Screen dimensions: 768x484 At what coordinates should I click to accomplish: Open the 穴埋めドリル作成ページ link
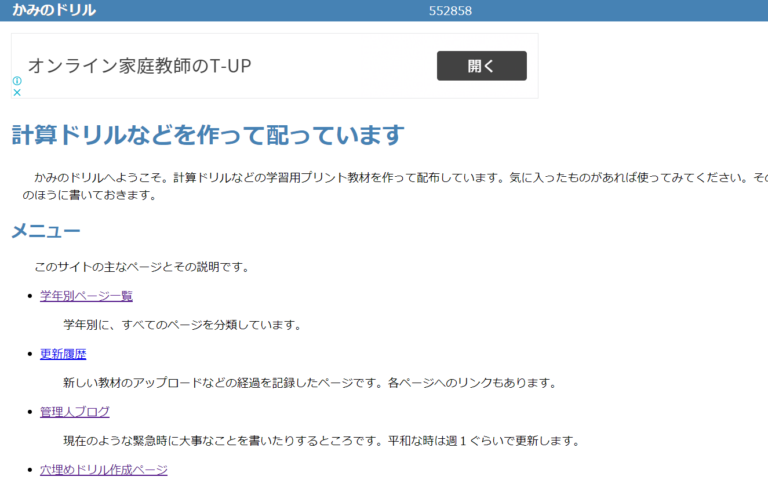pyautogui.click(x=104, y=470)
